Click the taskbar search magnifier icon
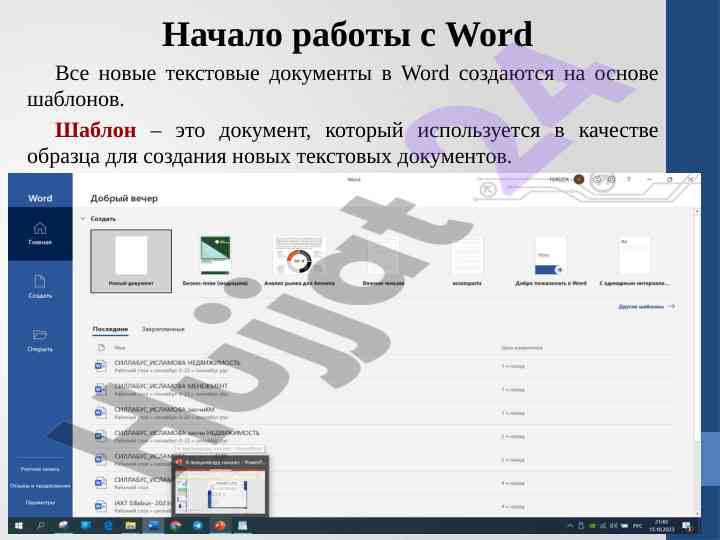Screen dimensions: 720x540 41,525
